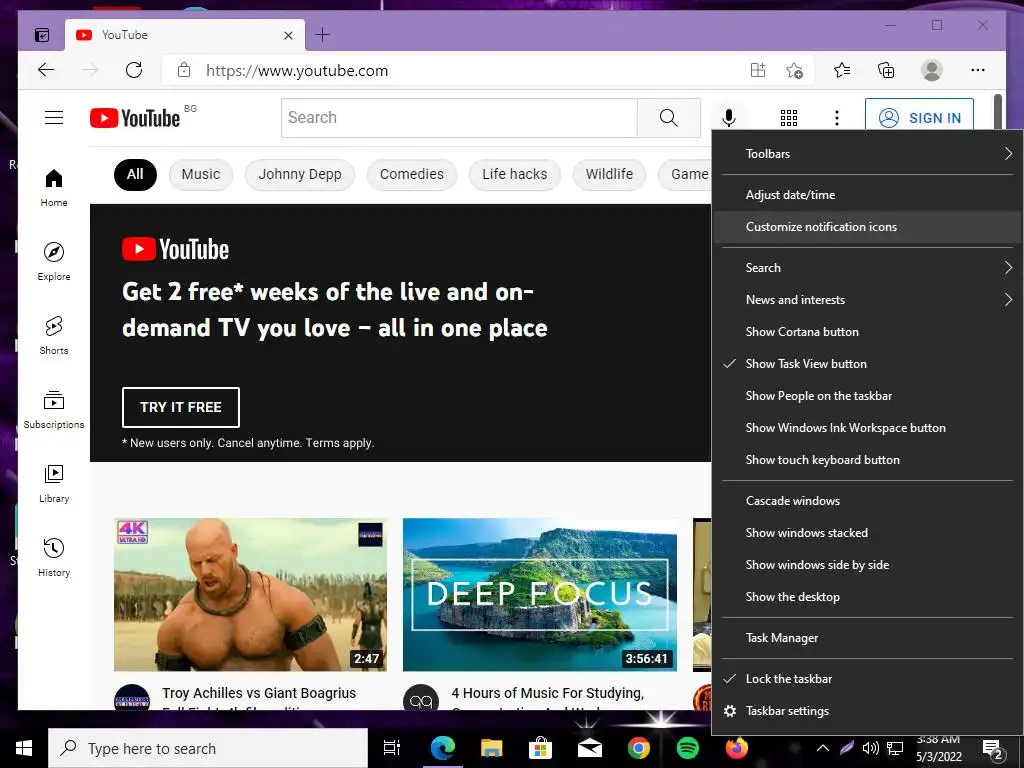Viewport: 1024px width, 768px height.
Task: Select the Johnny Depp filter chip
Action: [x=300, y=174]
